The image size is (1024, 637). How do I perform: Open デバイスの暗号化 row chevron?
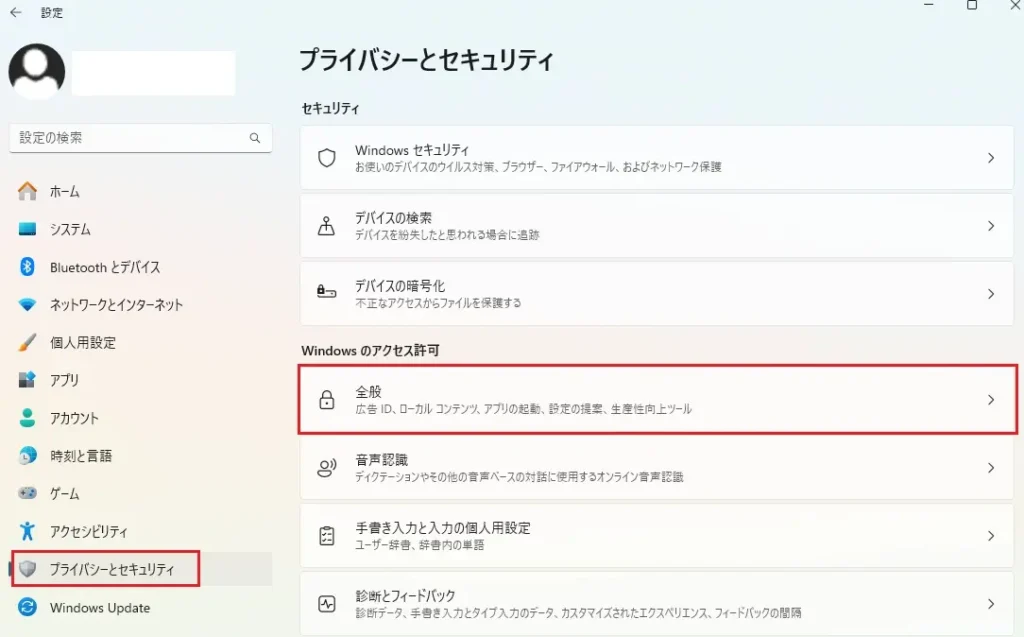point(991,294)
